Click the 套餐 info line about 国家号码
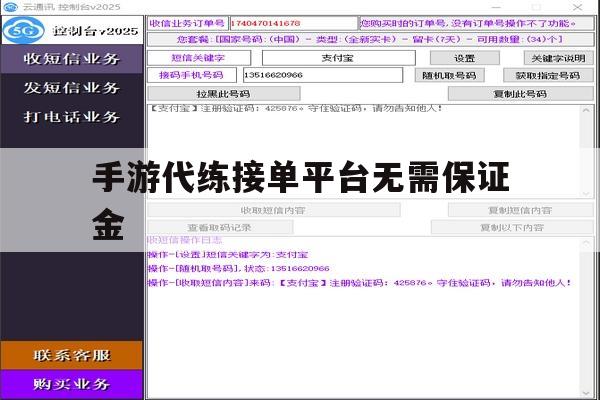This screenshot has width=600, height=400. pos(370,39)
